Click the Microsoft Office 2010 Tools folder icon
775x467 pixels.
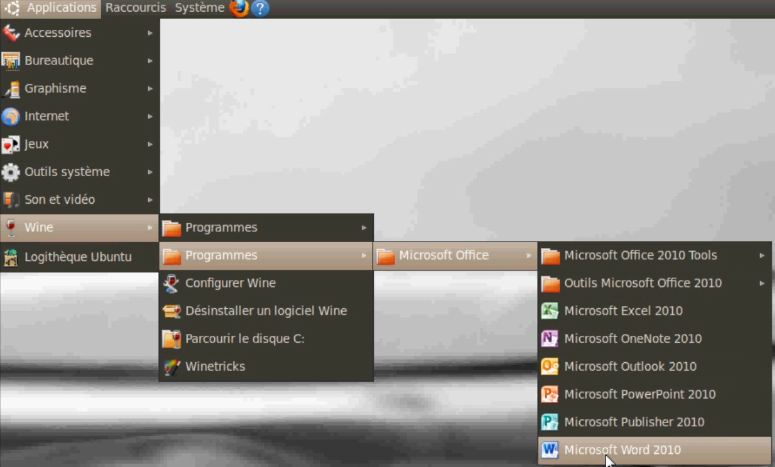point(550,255)
